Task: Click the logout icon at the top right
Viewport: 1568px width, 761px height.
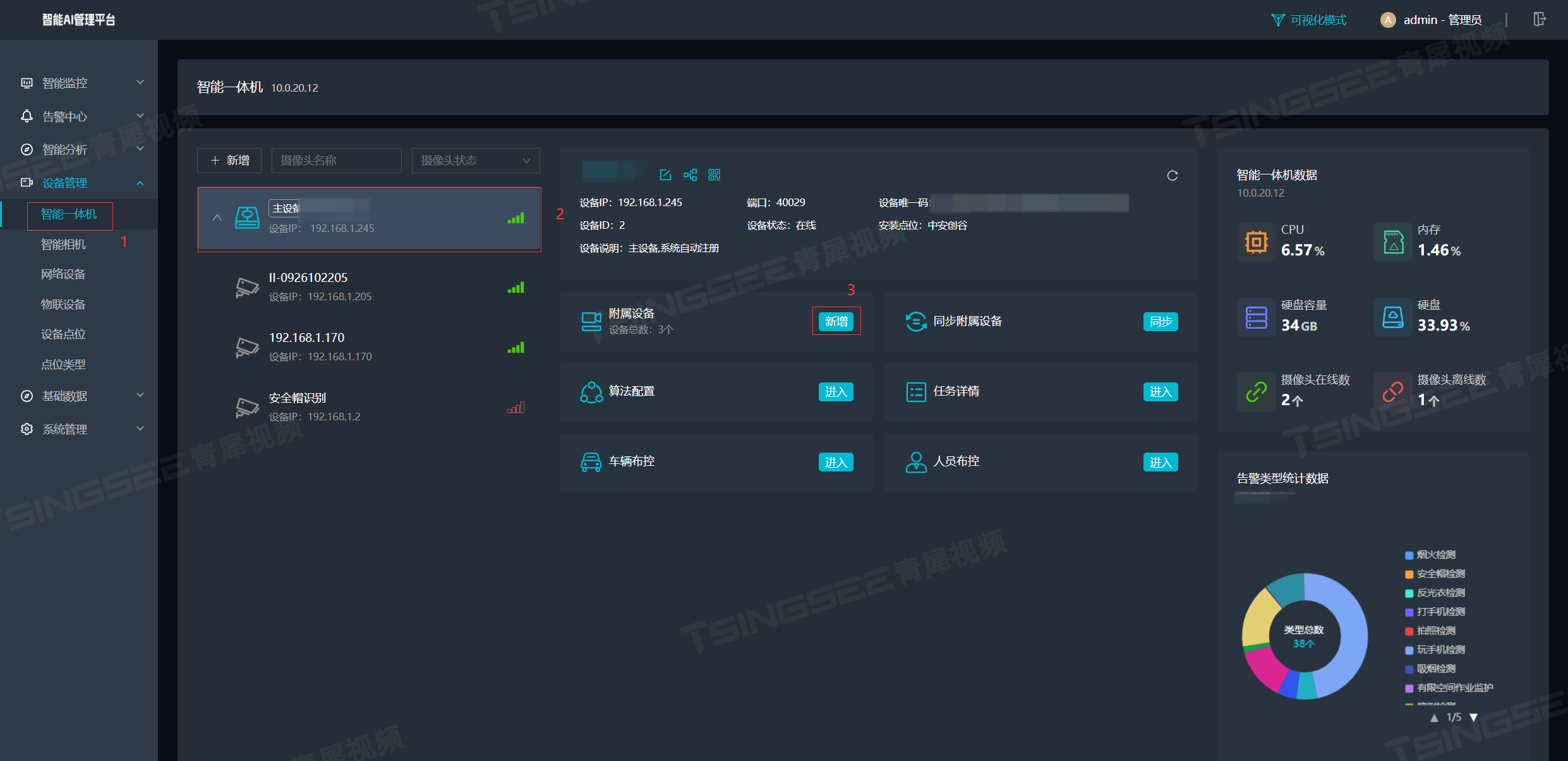Action: tap(1539, 20)
